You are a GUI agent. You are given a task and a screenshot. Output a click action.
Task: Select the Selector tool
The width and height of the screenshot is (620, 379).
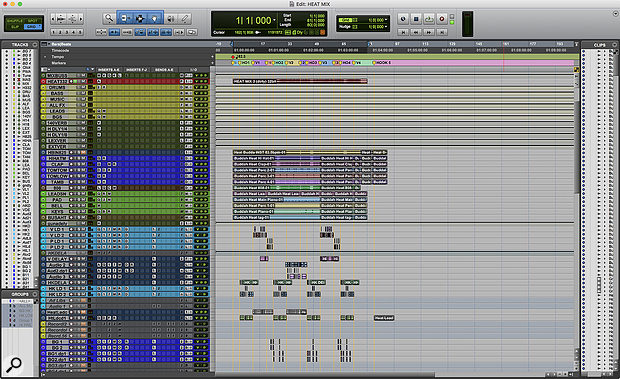coord(140,18)
